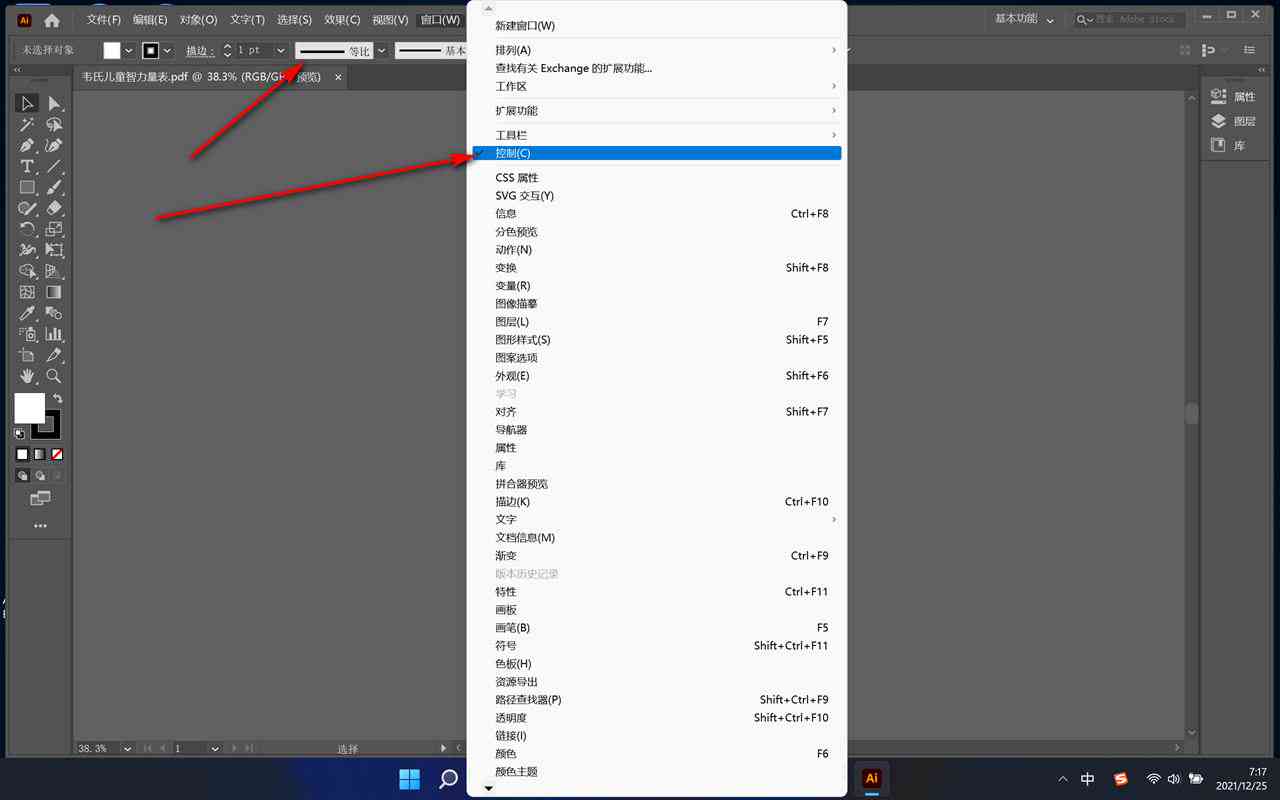Viewport: 1280px width, 800px height.
Task: Close the 韦氏儿童智力量表.pdf document tab
Action: pyautogui.click(x=338, y=77)
